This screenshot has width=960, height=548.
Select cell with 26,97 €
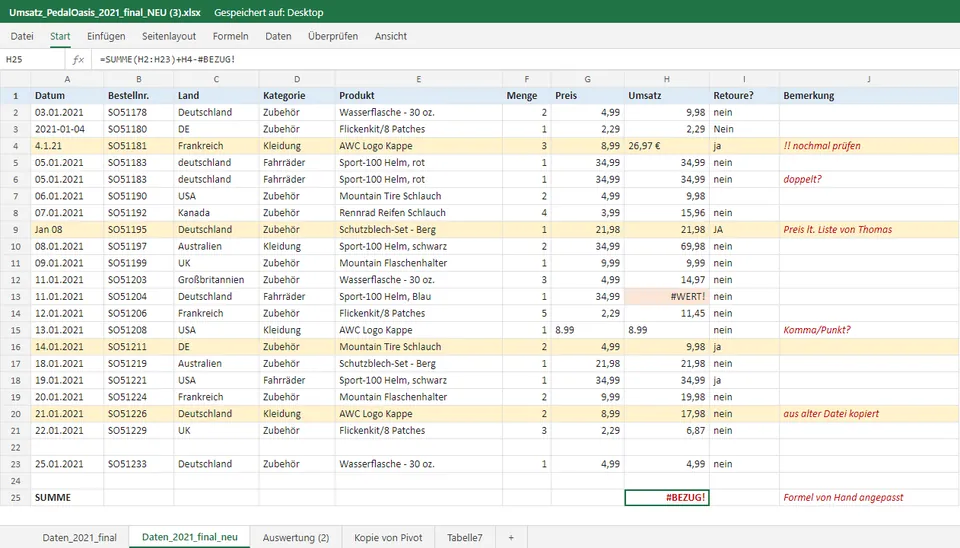(667, 146)
